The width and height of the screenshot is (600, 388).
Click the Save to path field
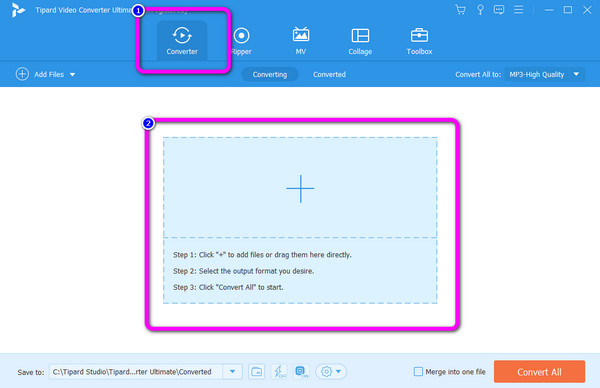(x=136, y=372)
